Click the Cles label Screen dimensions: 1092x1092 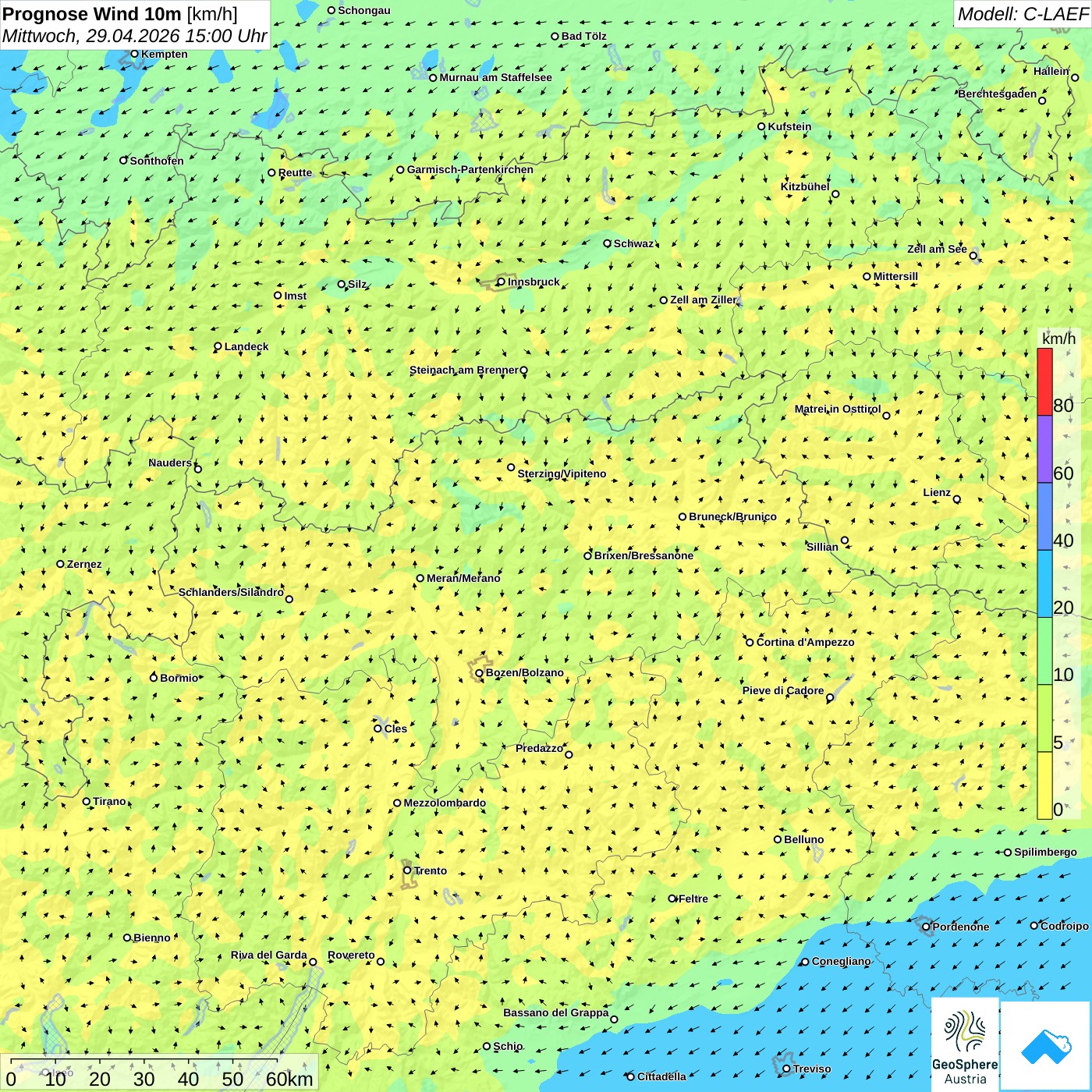(x=395, y=729)
